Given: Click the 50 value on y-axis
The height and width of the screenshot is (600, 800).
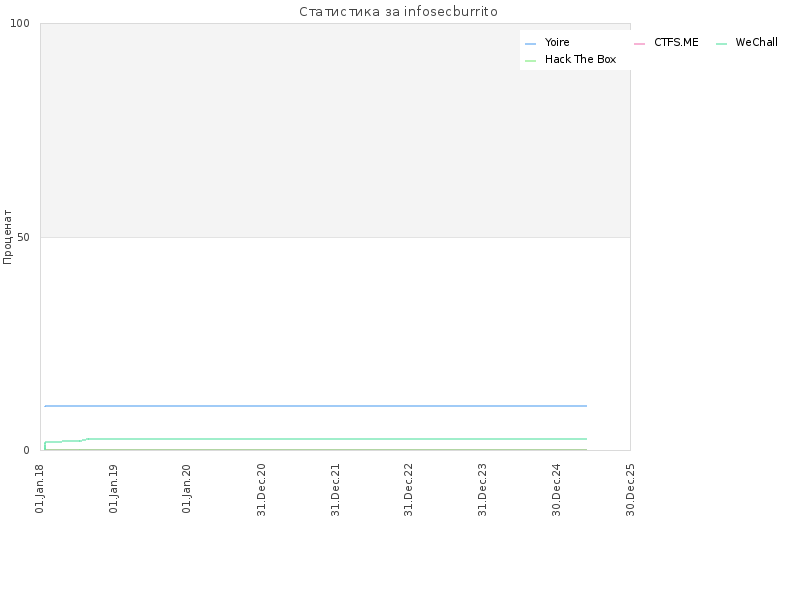Looking at the screenshot, I should (x=23, y=237).
